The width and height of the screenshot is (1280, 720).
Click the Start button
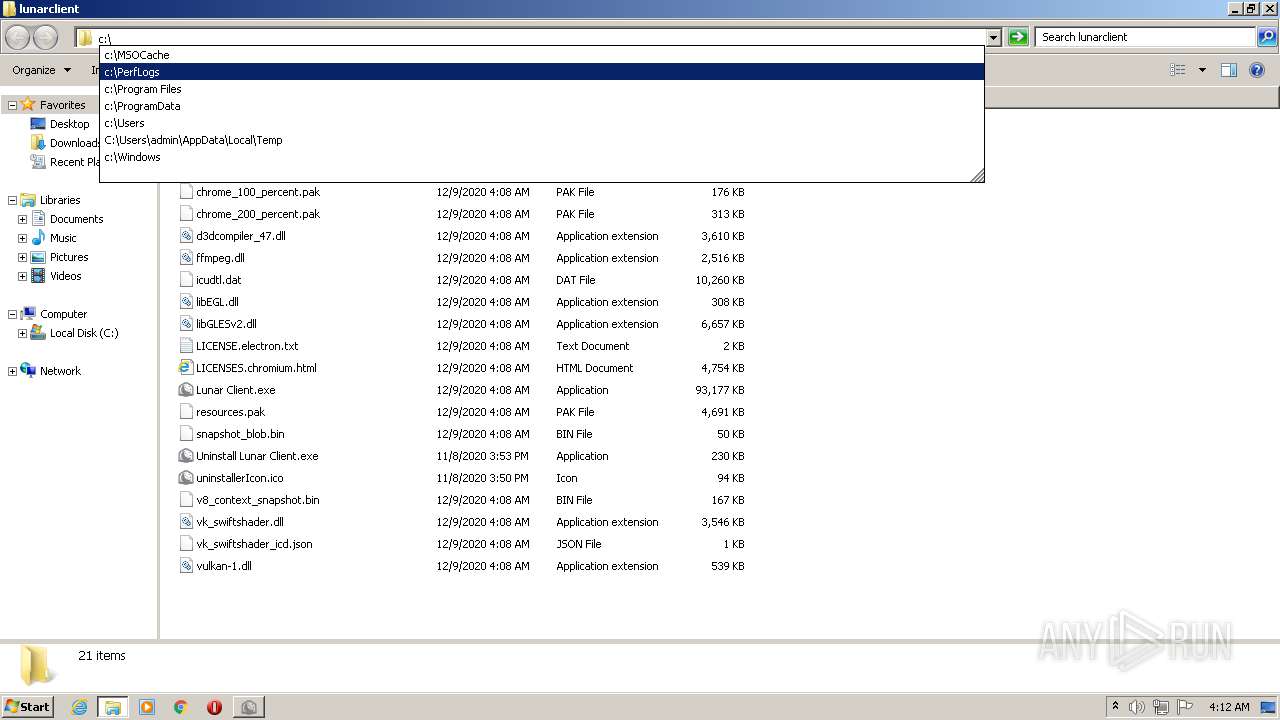pyautogui.click(x=28, y=707)
